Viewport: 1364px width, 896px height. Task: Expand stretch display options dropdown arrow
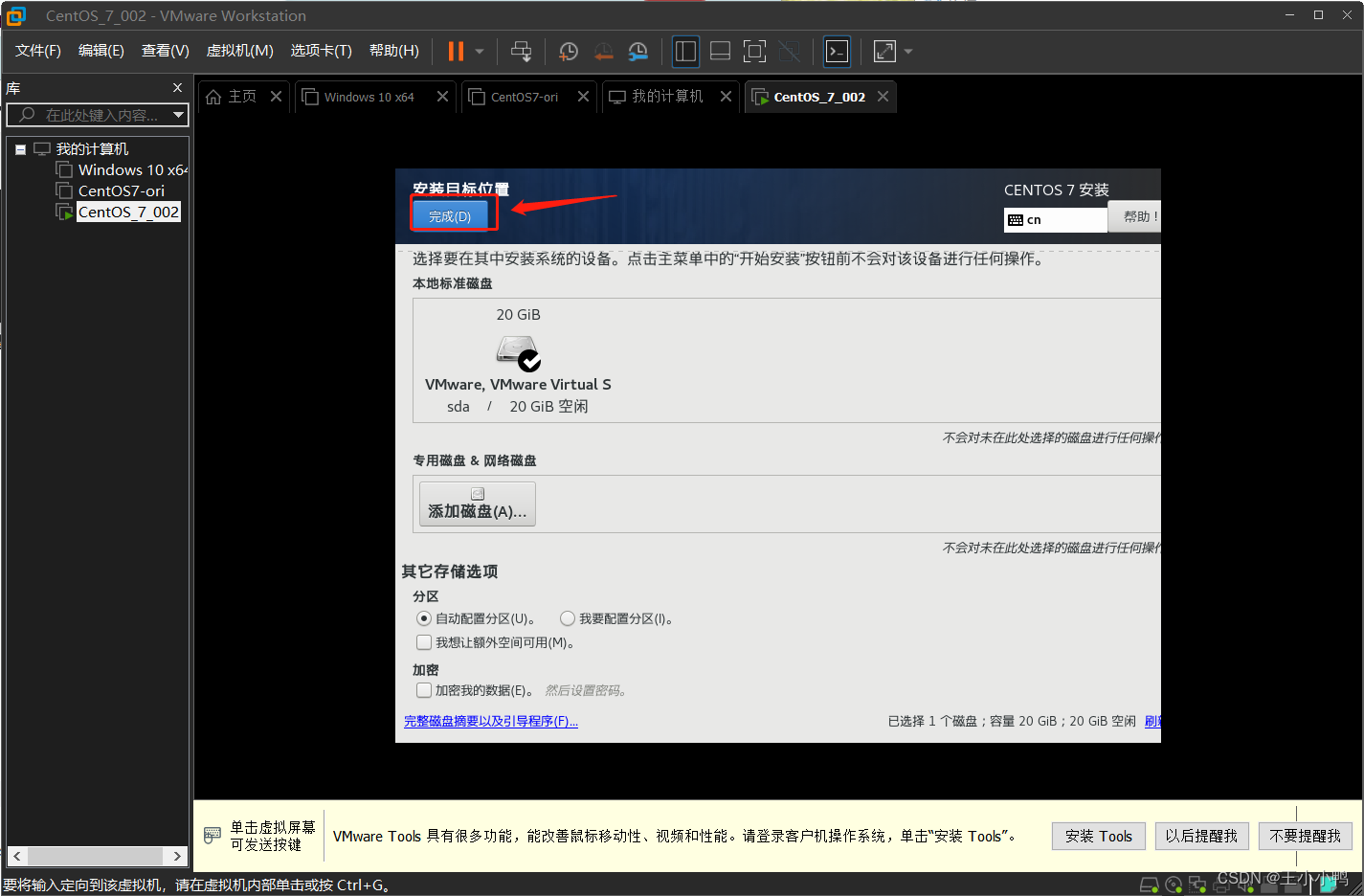pyautogui.click(x=908, y=52)
